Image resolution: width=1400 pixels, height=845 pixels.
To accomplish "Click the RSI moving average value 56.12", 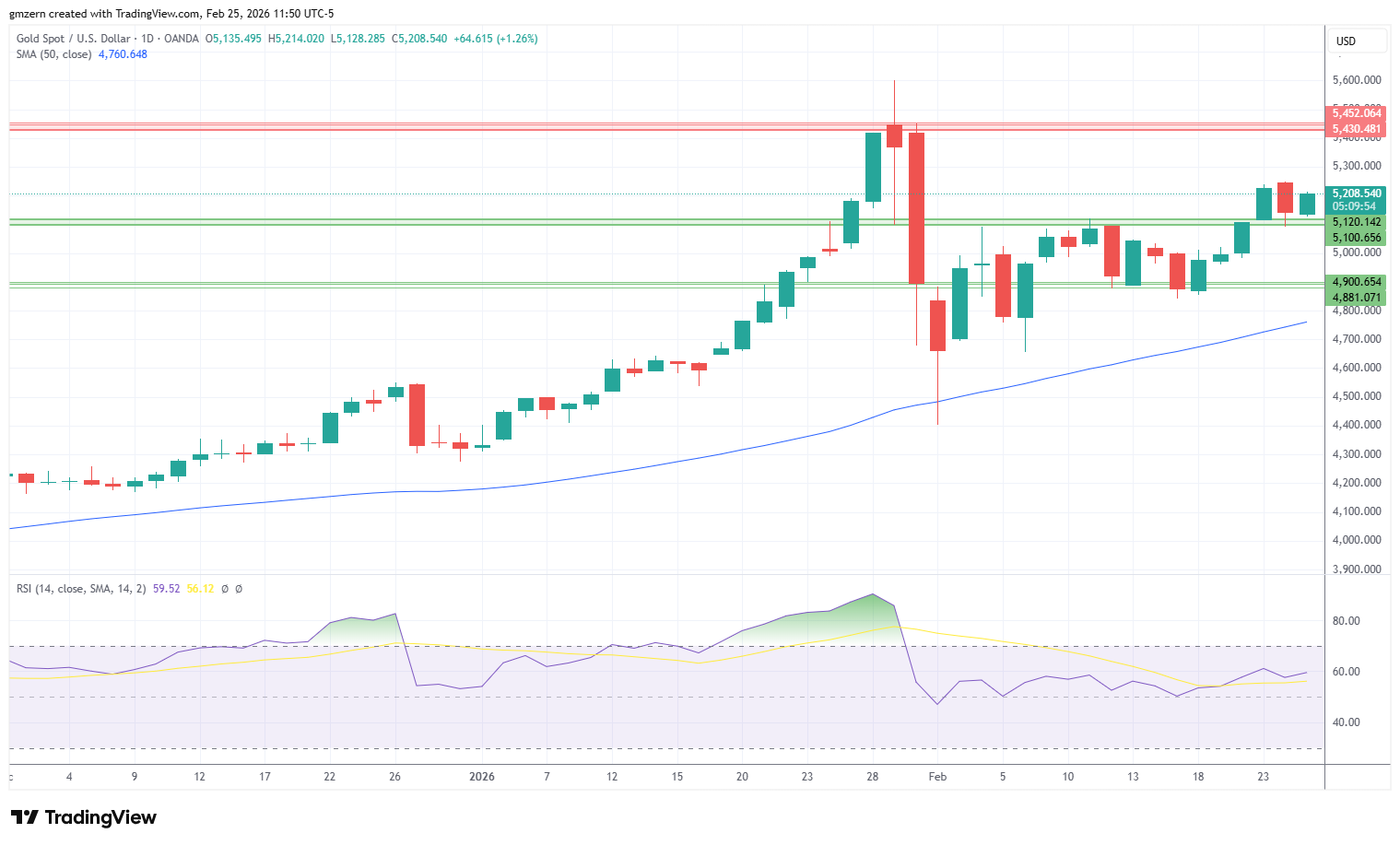I will tap(200, 589).
